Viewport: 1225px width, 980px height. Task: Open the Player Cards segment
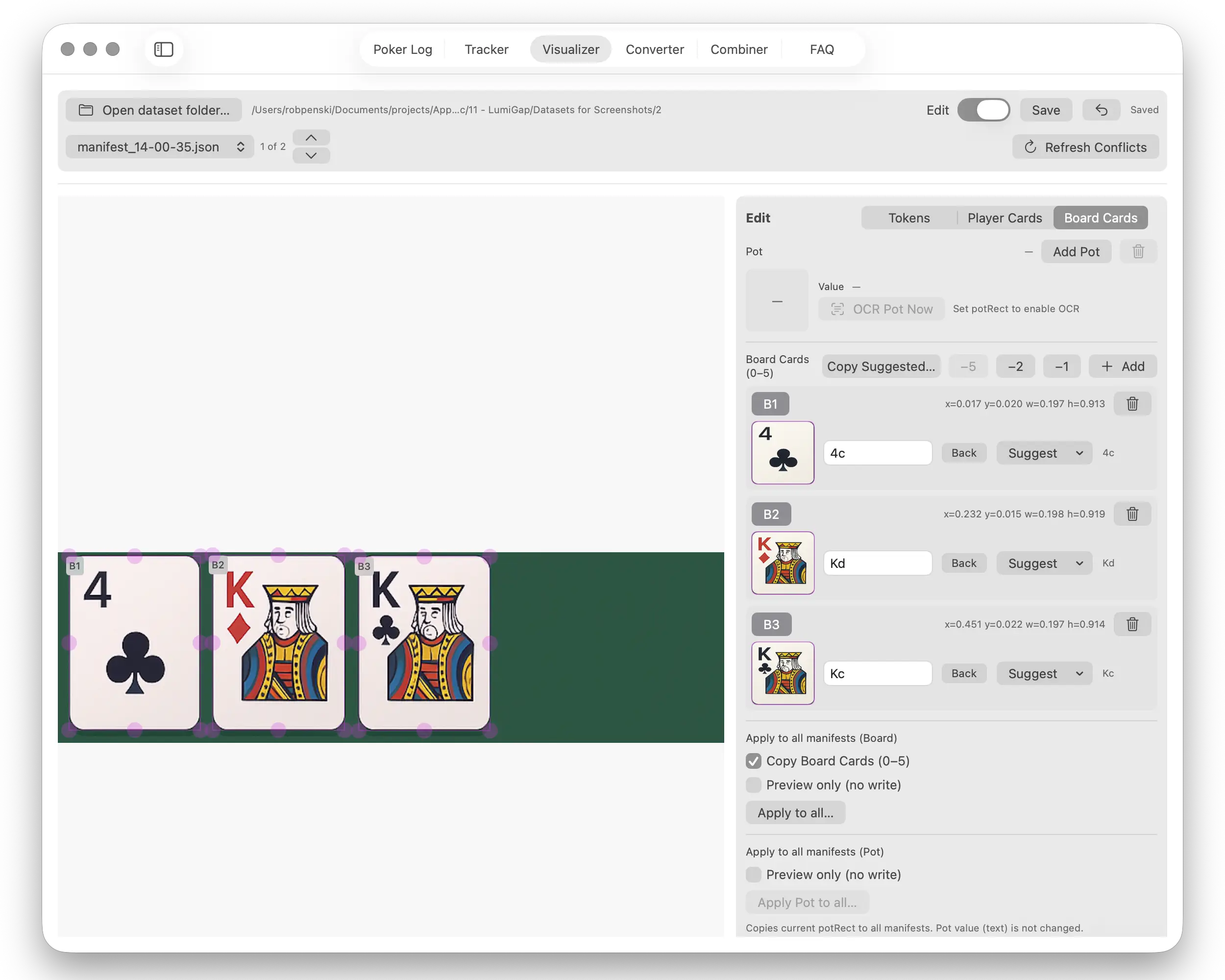(x=1004, y=218)
